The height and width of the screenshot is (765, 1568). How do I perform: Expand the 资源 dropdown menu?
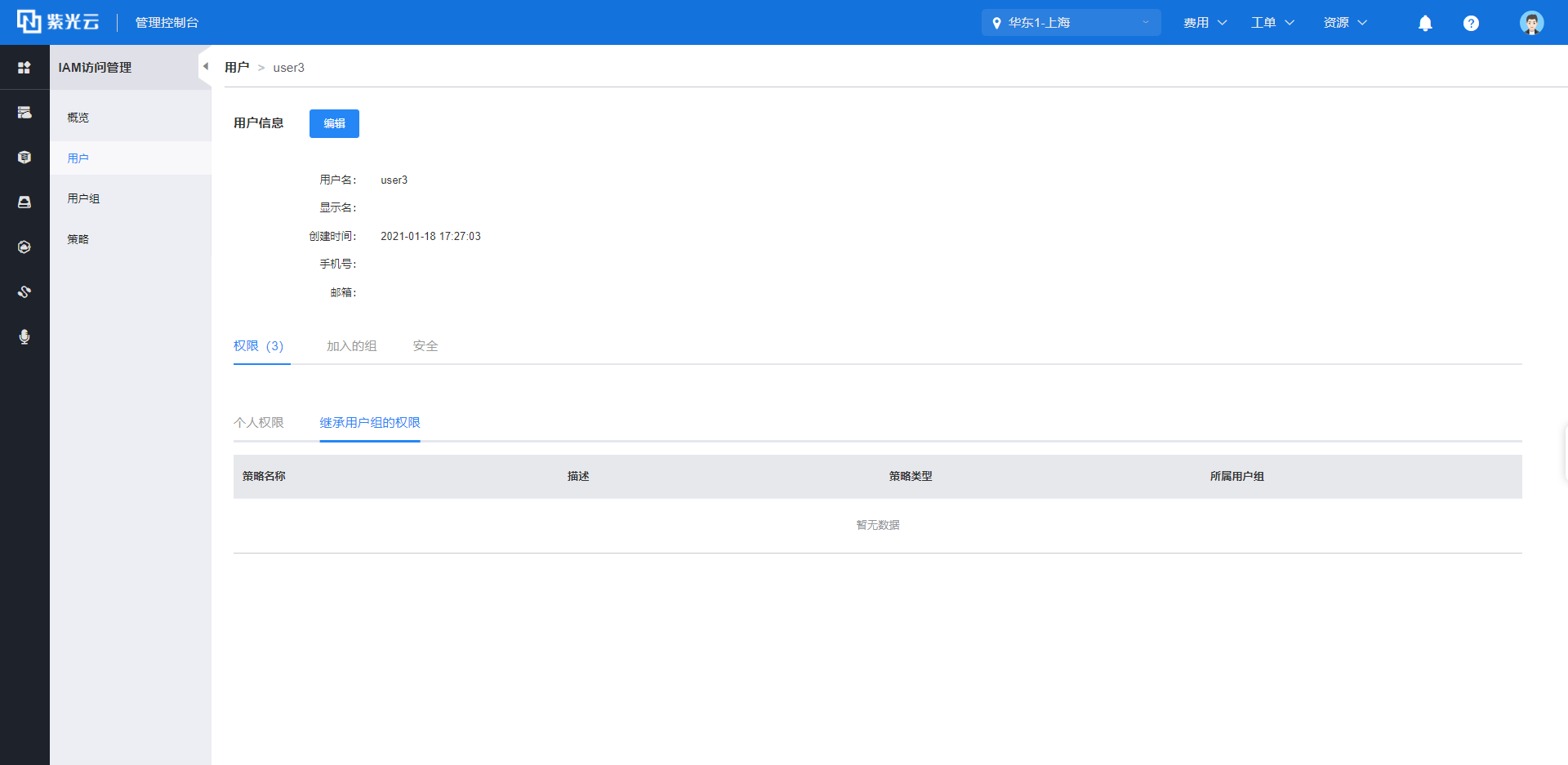[x=1345, y=23]
